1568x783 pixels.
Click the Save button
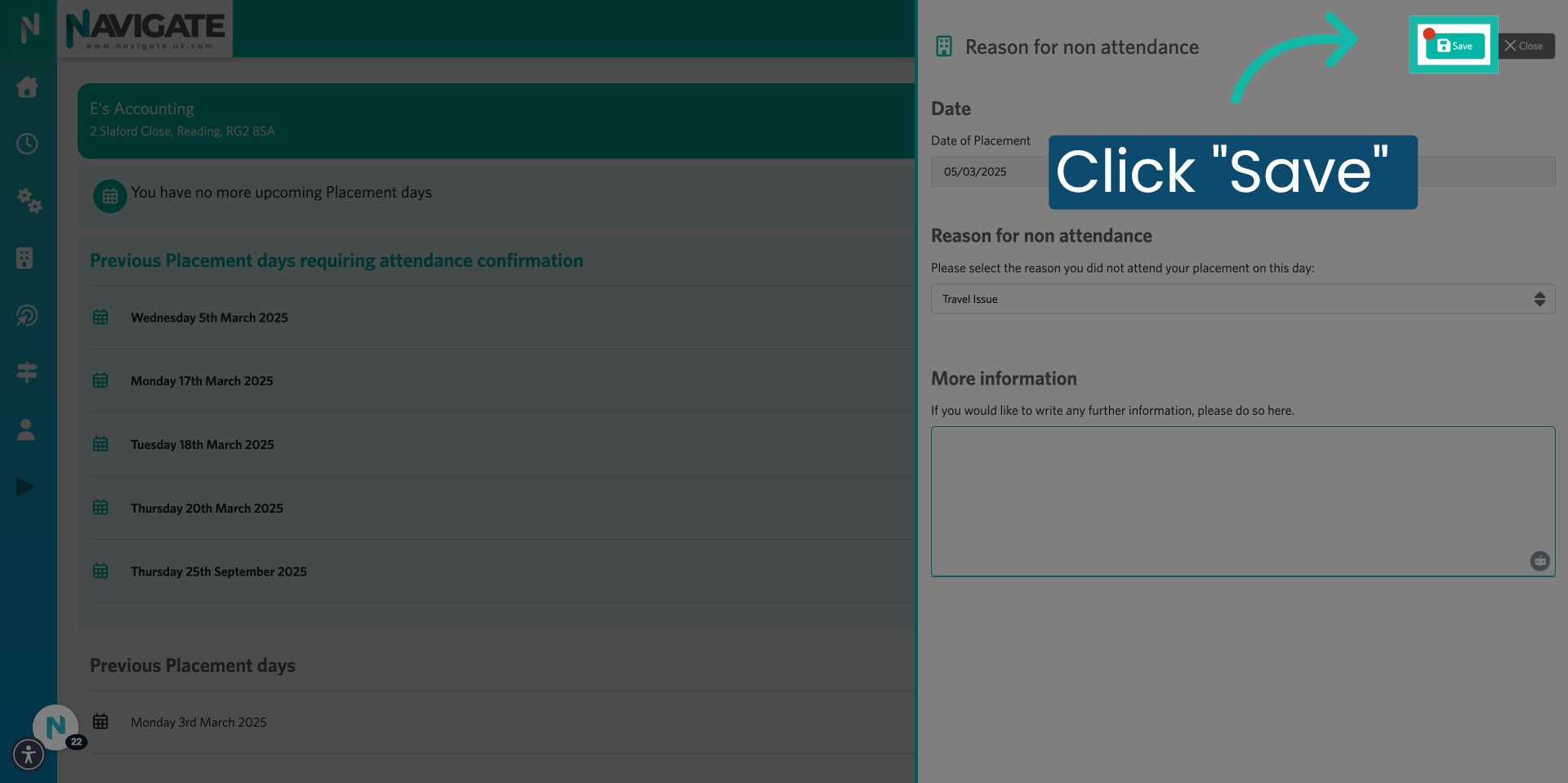(1454, 46)
